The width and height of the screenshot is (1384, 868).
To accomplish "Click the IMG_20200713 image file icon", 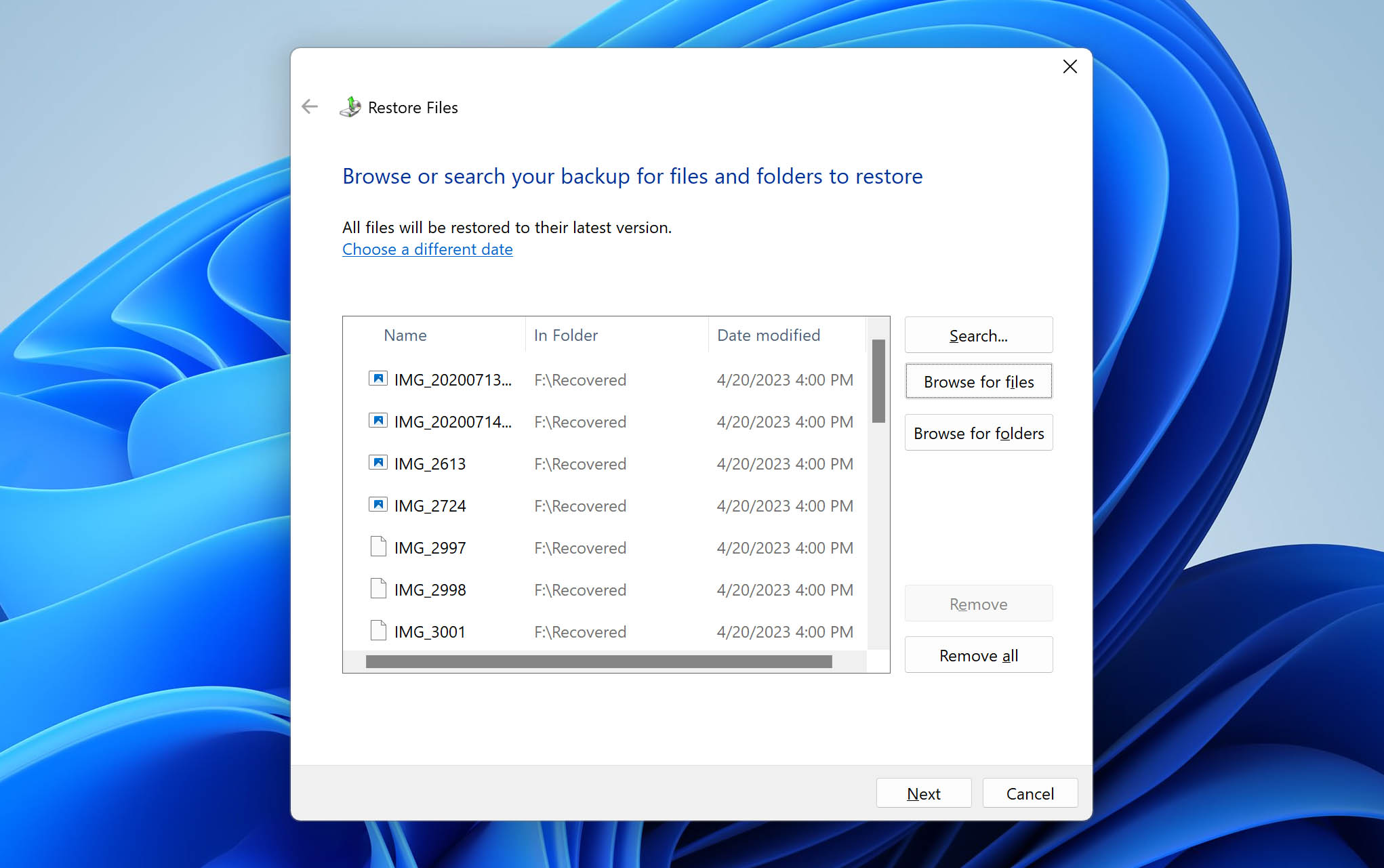I will [x=377, y=379].
